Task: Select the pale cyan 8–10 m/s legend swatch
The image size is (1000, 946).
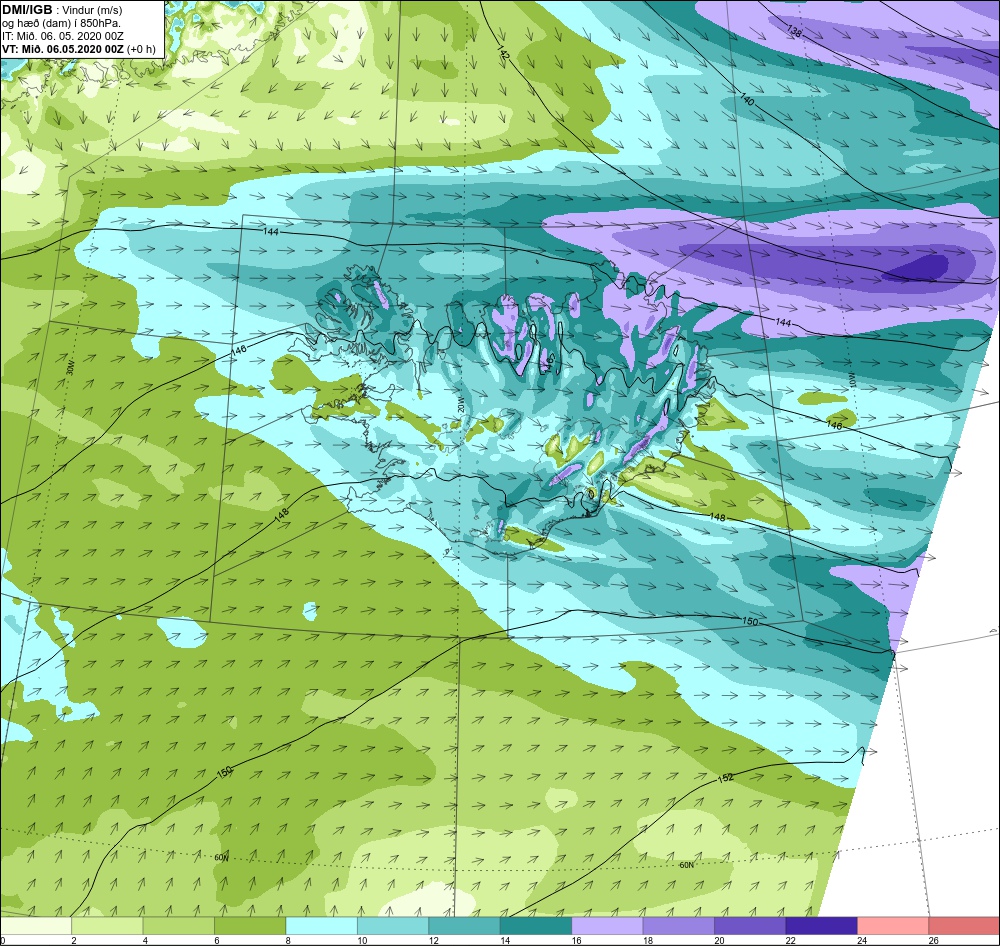Action: [321, 925]
